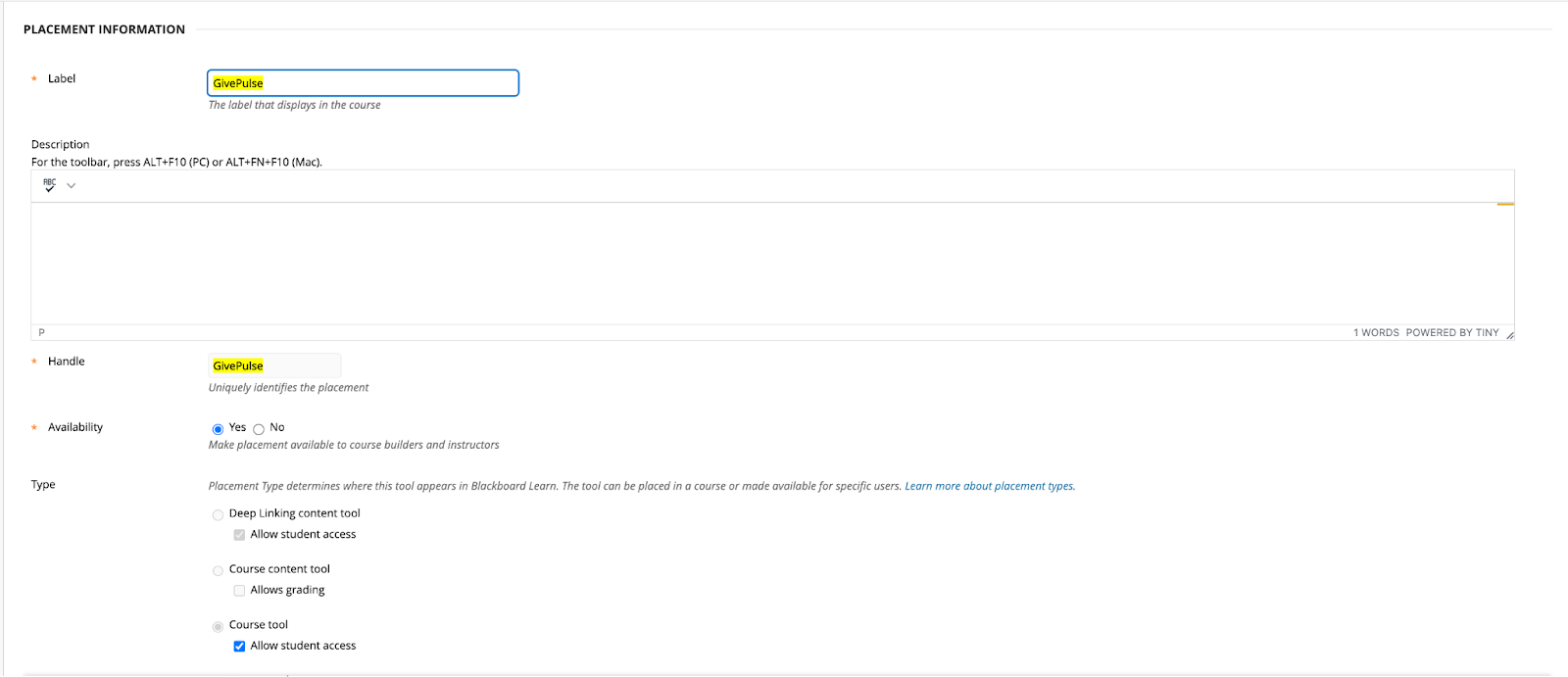Focus the Label input field containing GivePulse
1568x677 pixels.
363,83
